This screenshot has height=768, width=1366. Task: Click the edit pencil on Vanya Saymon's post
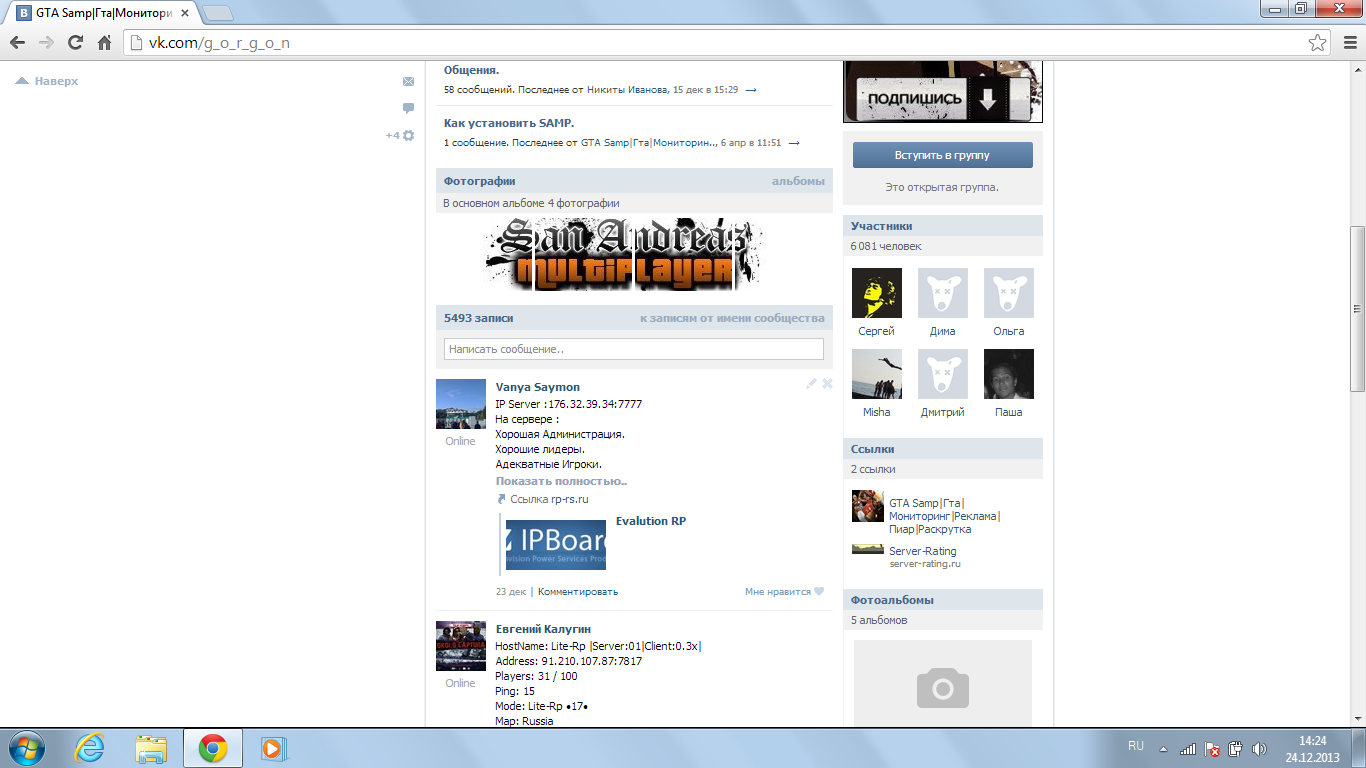pyautogui.click(x=812, y=383)
